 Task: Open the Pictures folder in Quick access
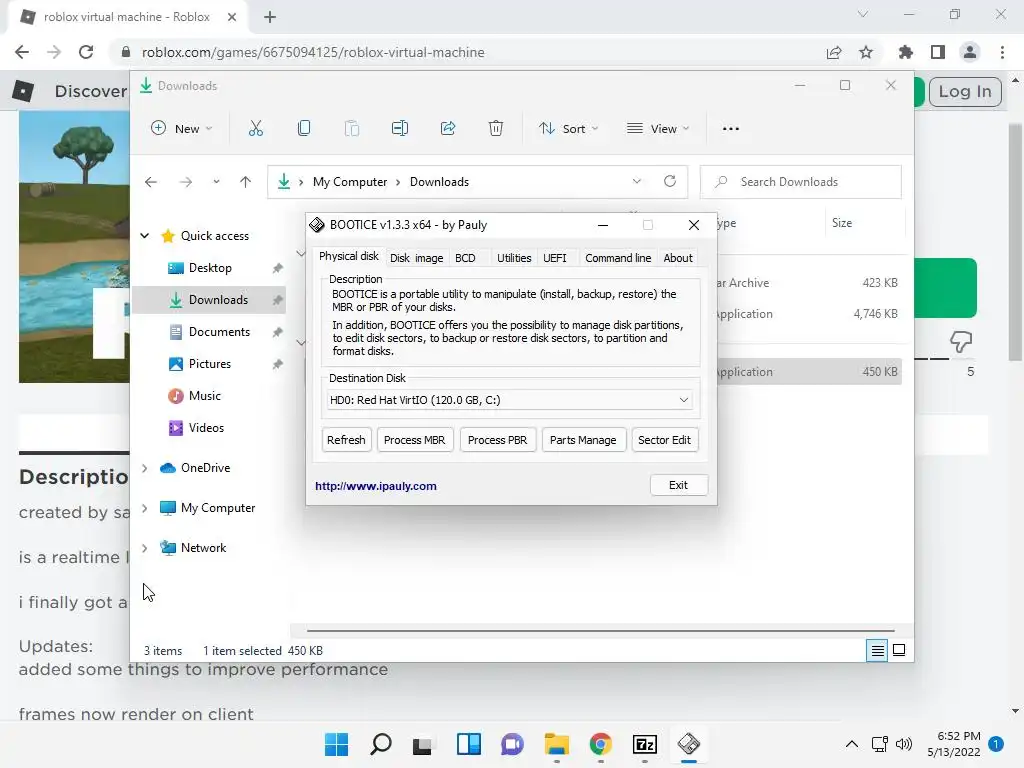pos(209,364)
